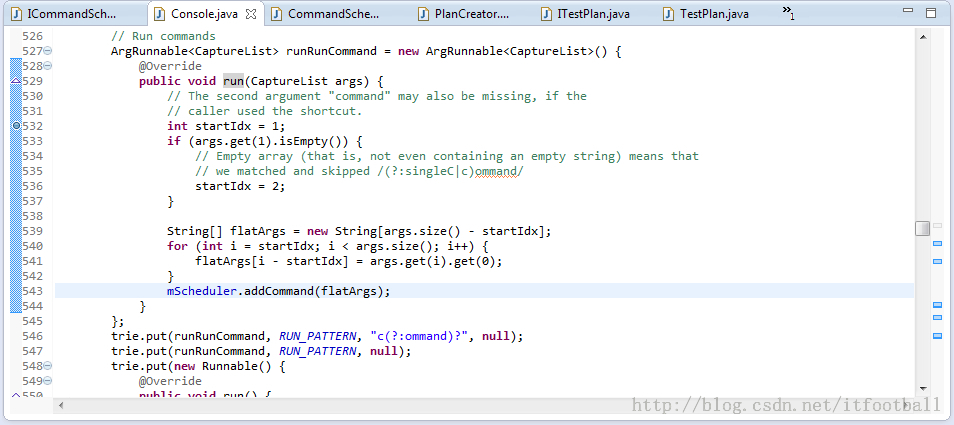
Task: Click "mScheduler" field on line 543
Action: pos(202,291)
